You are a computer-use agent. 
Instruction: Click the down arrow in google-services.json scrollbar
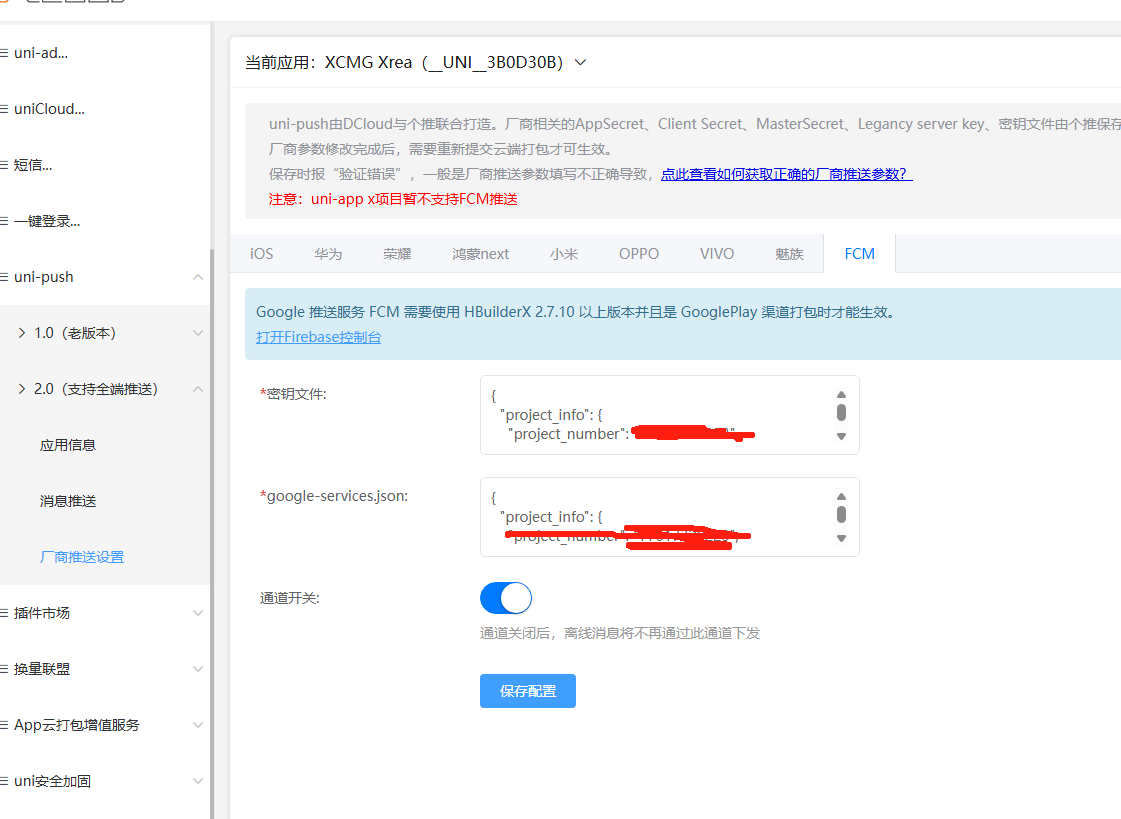[841, 538]
